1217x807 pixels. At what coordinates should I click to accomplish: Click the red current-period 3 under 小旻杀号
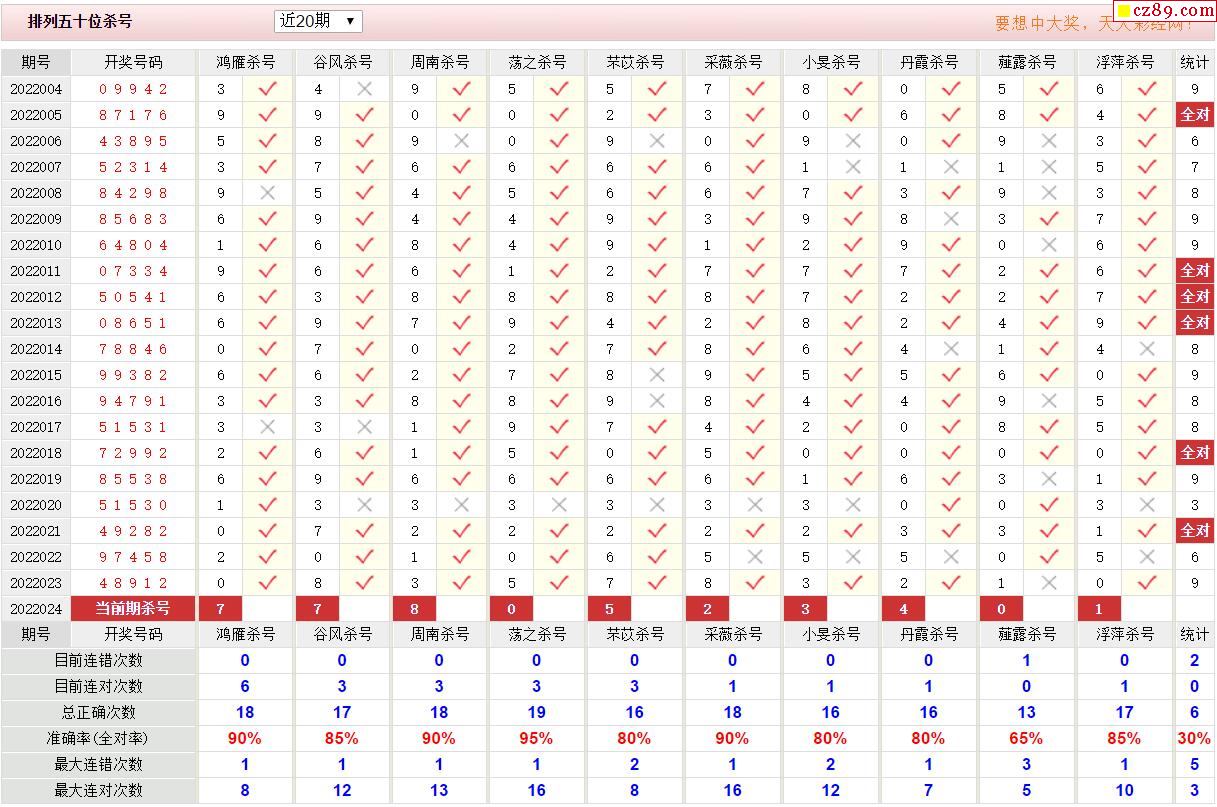(805, 609)
